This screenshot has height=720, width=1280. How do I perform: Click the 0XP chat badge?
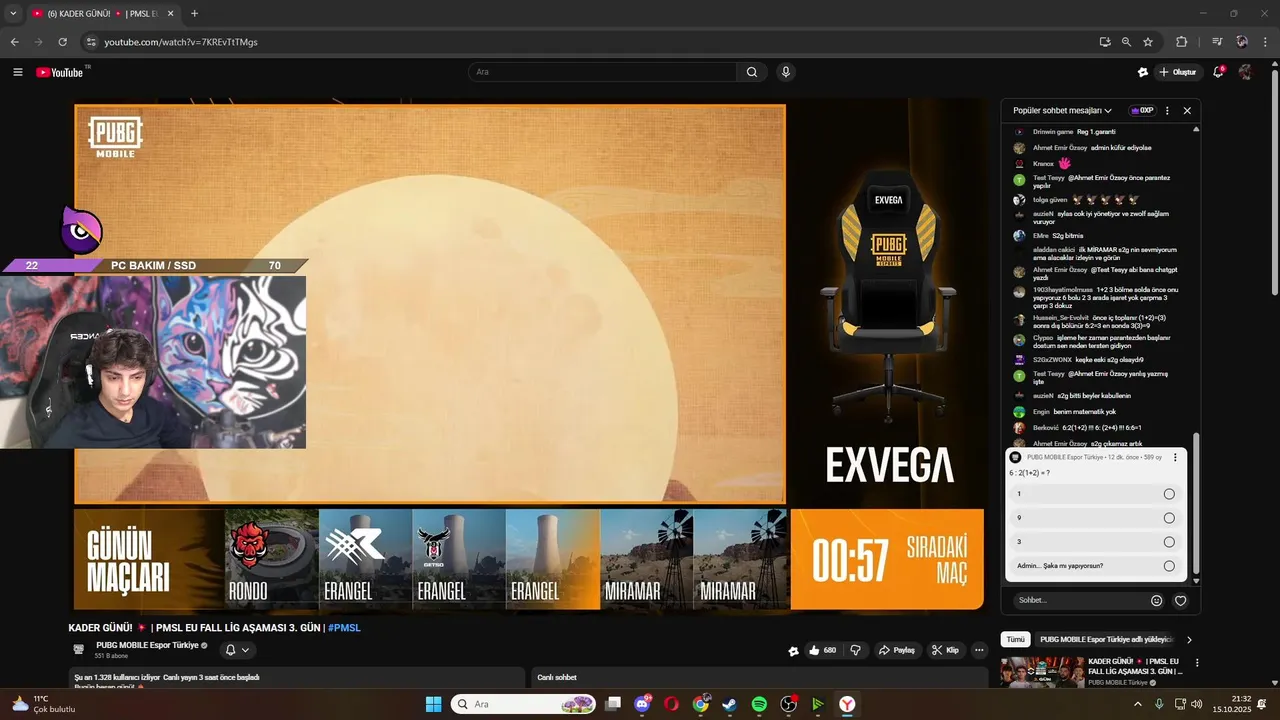[1141, 111]
